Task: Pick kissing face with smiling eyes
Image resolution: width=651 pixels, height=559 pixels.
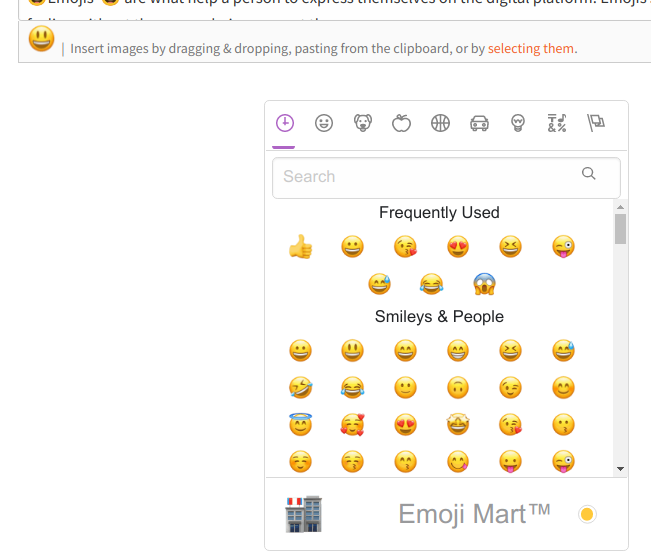Action: click(405, 461)
